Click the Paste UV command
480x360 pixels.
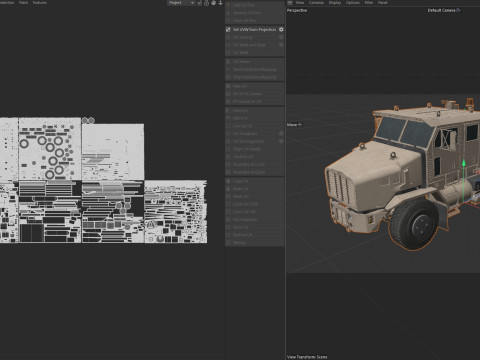coord(255,189)
